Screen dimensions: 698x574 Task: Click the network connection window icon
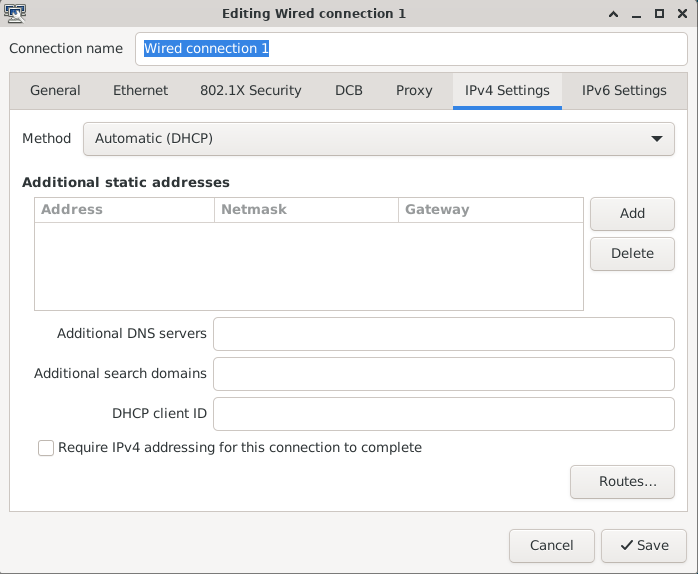(15, 13)
